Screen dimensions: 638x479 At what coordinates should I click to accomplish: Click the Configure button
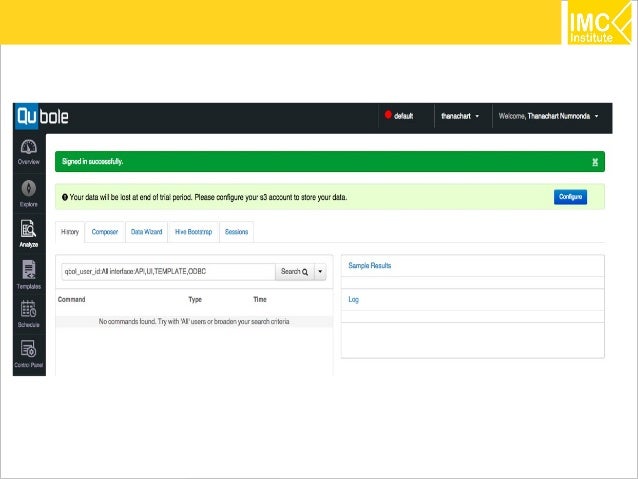(x=570, y=197)
